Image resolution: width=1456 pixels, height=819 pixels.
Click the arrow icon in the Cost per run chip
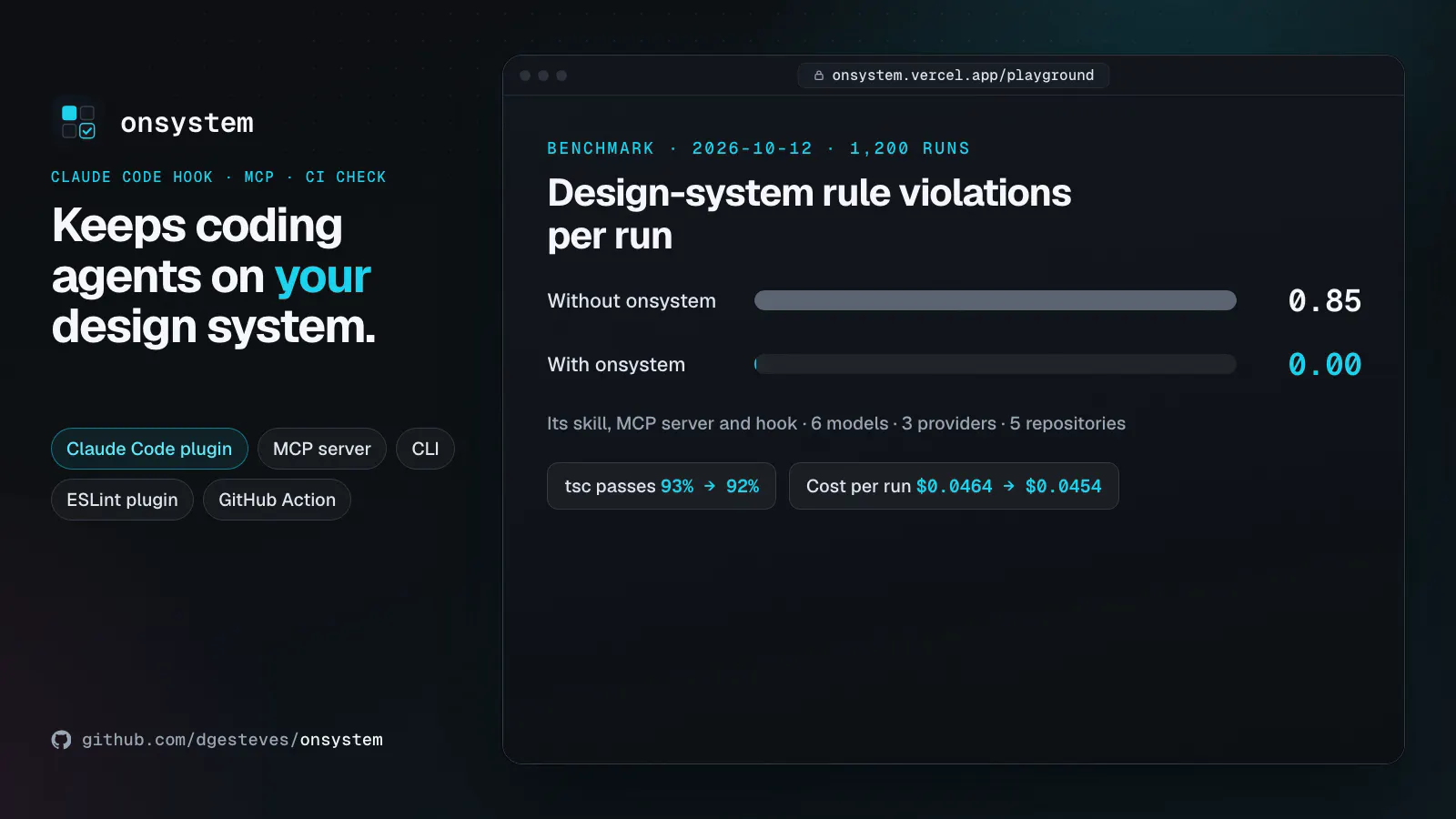(x=1008, y=486)
